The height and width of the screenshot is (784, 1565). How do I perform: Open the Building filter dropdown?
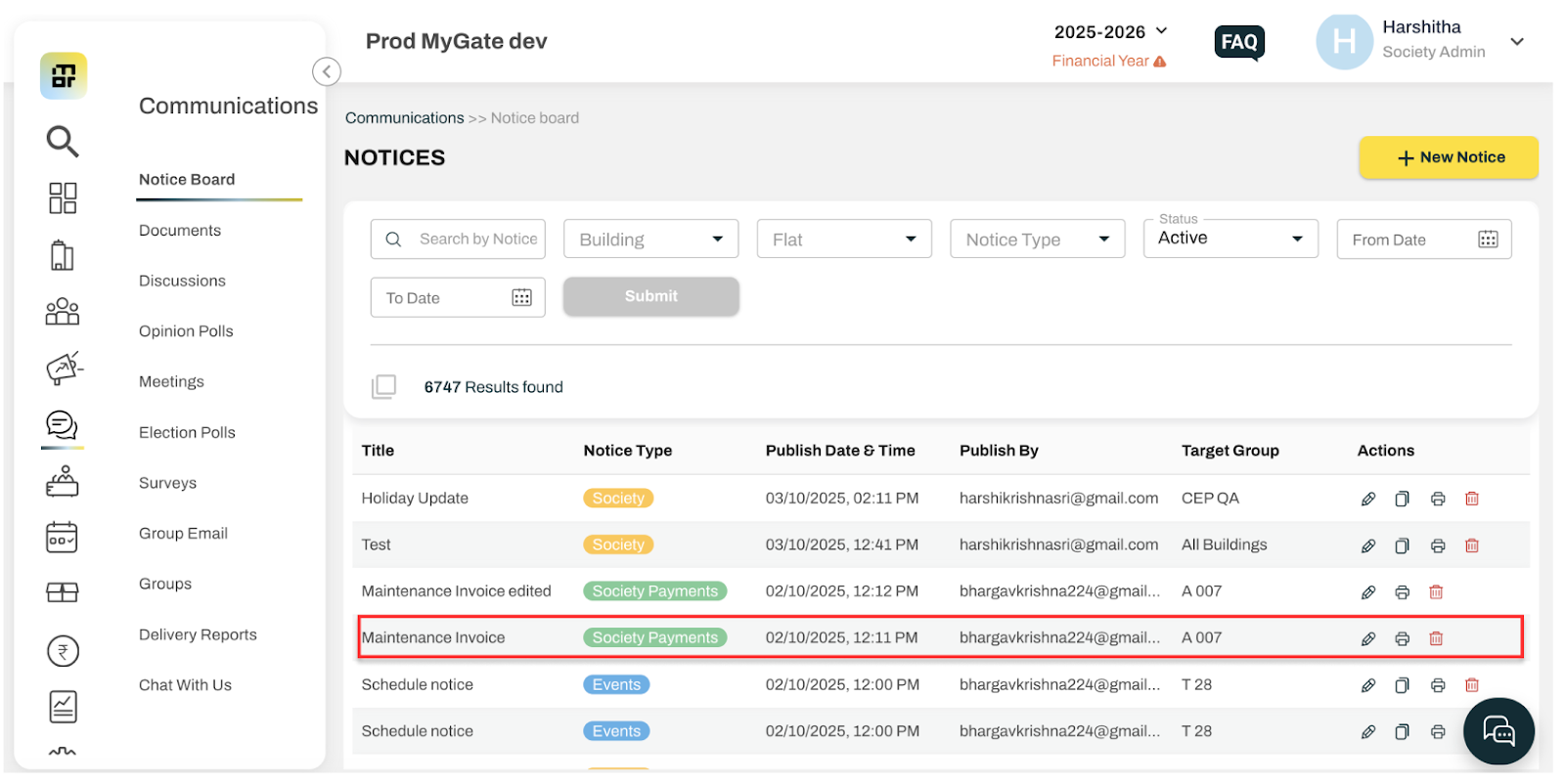click(x=650, y=240)
